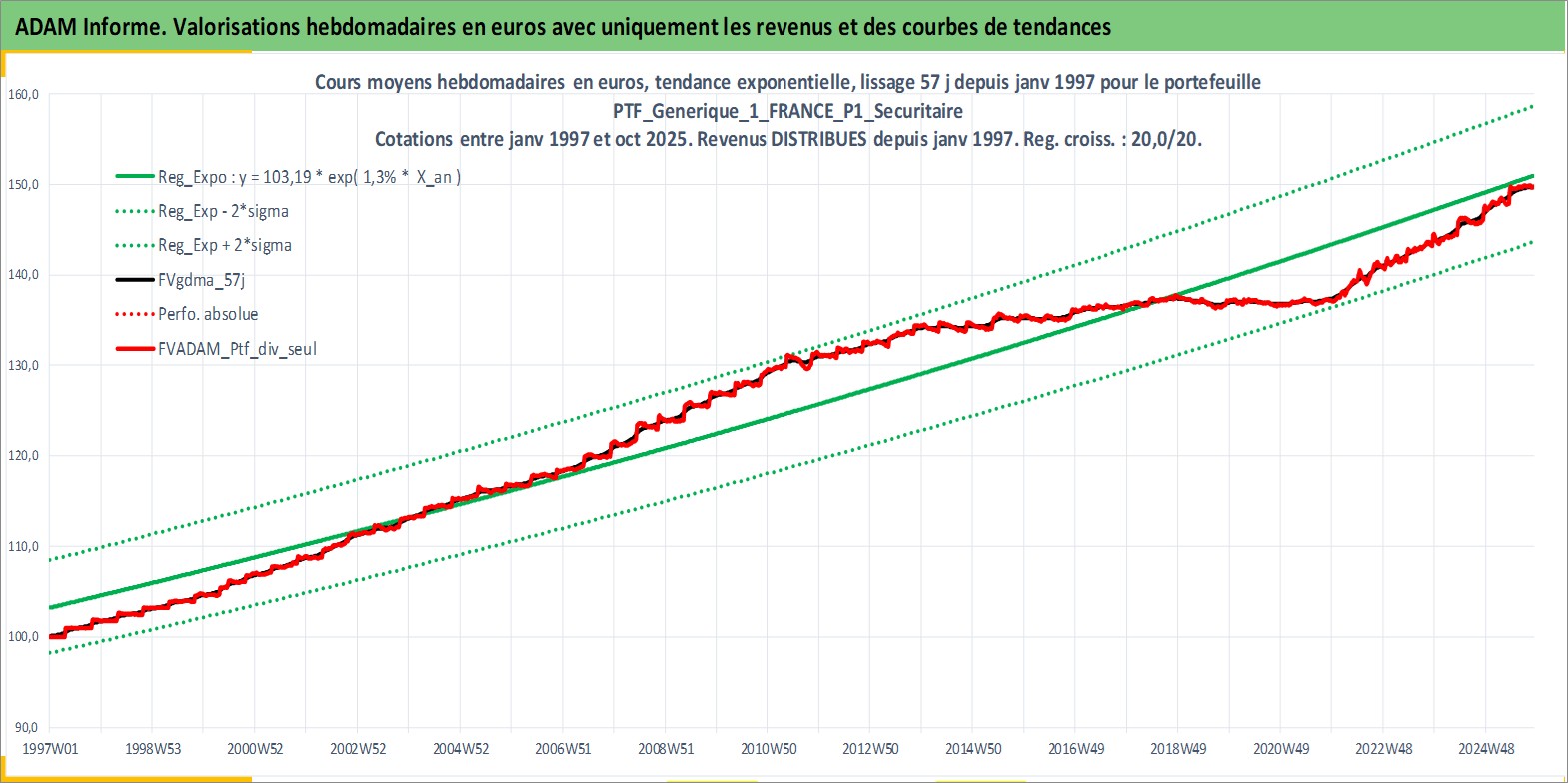Click y-axis label '120,0'
The height and width of the screenshot is (783, 1568).
click(x=23, y=455)
